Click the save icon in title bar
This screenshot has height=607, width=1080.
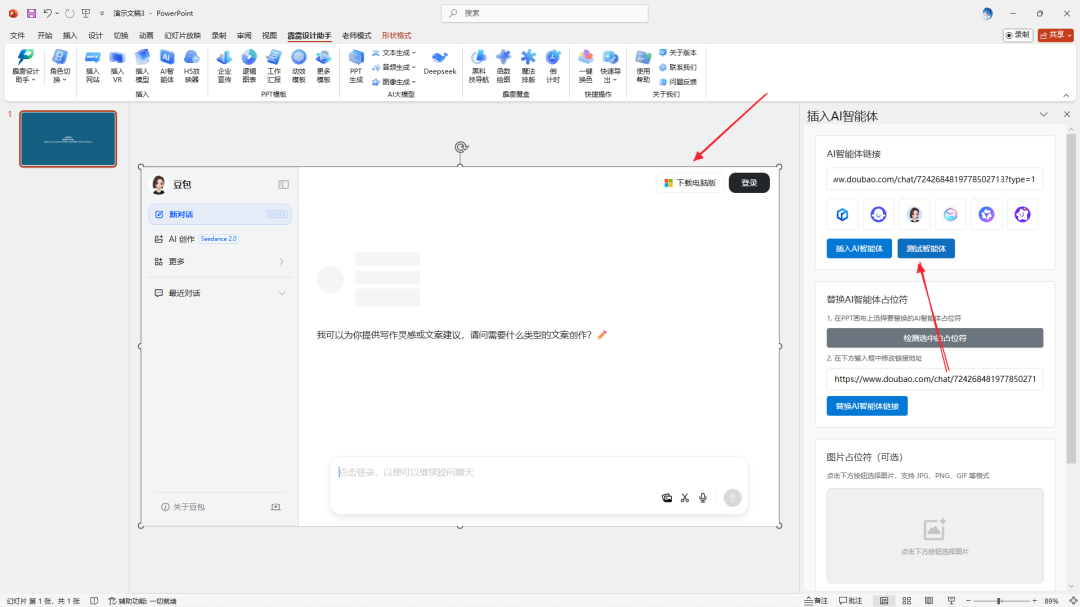(31, 13)
